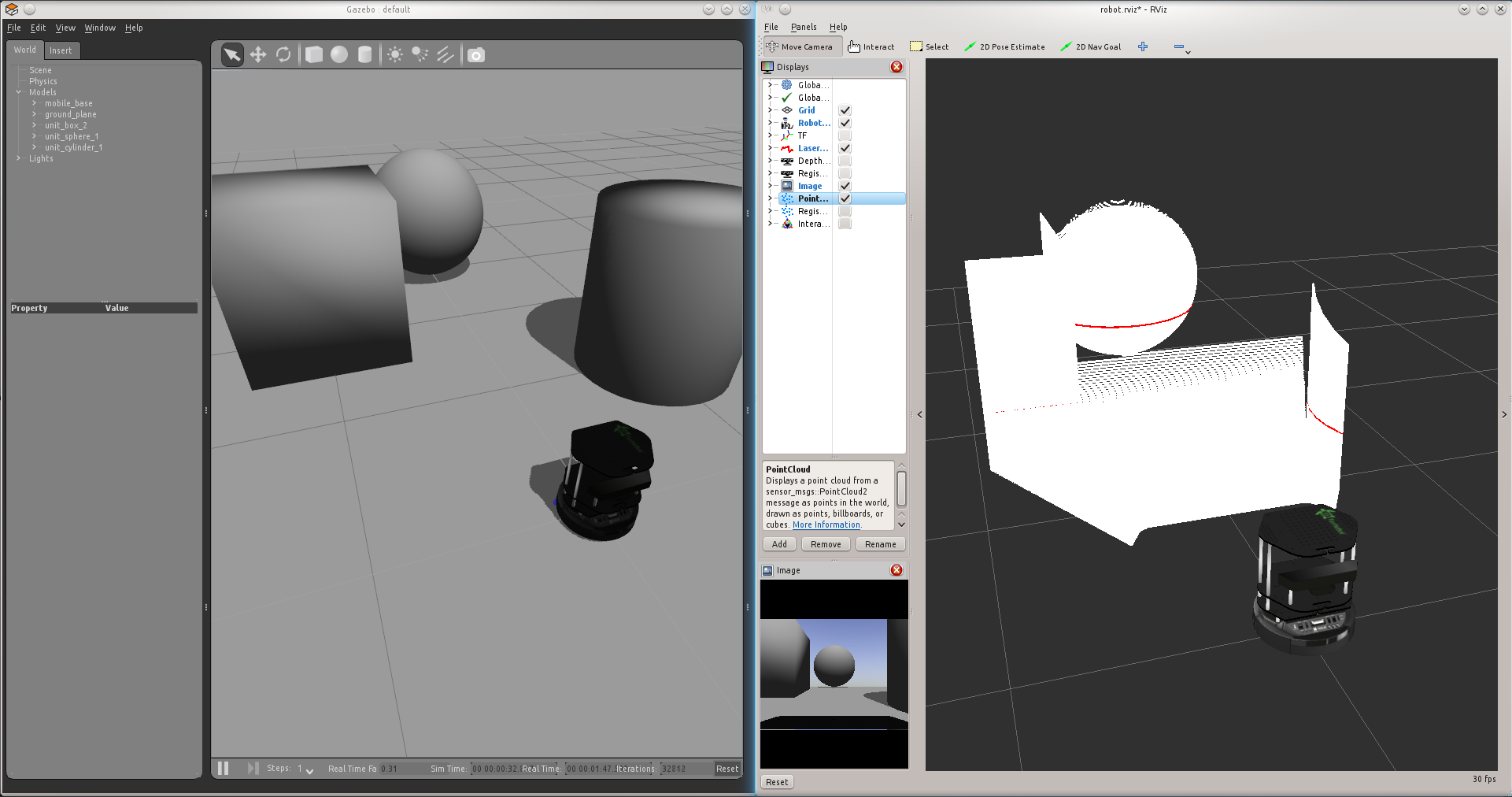Viewport: 1512px width, 797px height.
Task: Uncheck the Grid display checkbox
Action: click(845, 110)
